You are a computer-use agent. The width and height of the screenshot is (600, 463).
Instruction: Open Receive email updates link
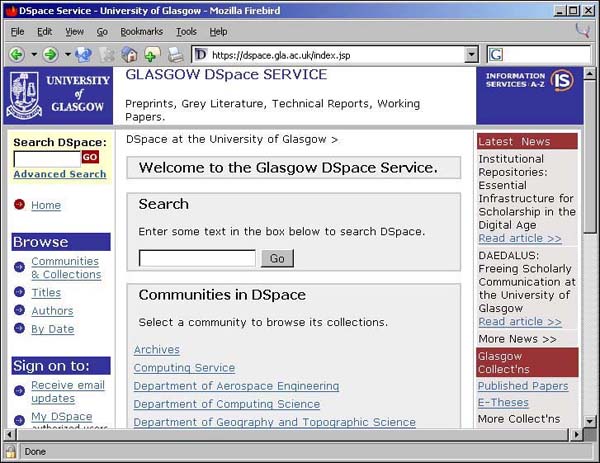(x=68, y=391)
